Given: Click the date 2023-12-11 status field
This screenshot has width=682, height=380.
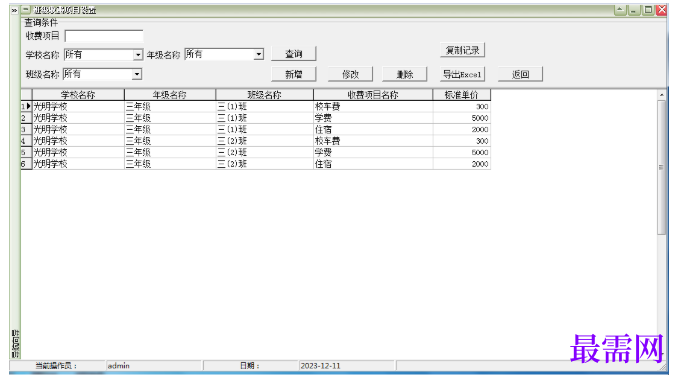Looking at the screenshot, I should click(347, 366).
